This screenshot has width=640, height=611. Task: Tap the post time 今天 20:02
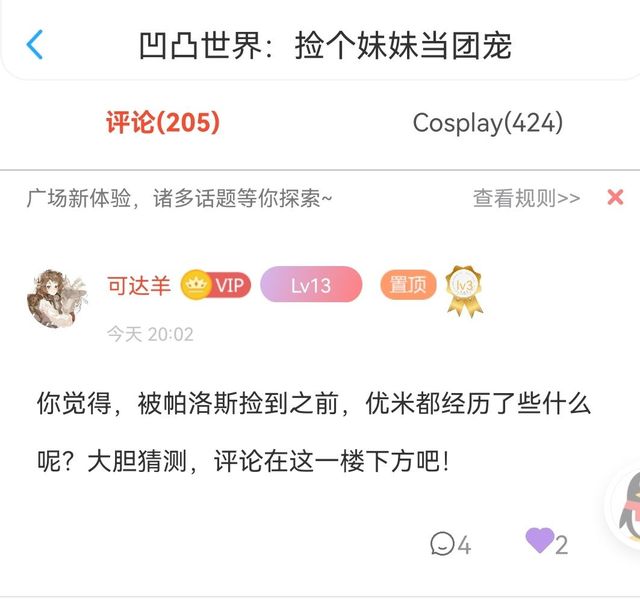[x=150, y=334]
